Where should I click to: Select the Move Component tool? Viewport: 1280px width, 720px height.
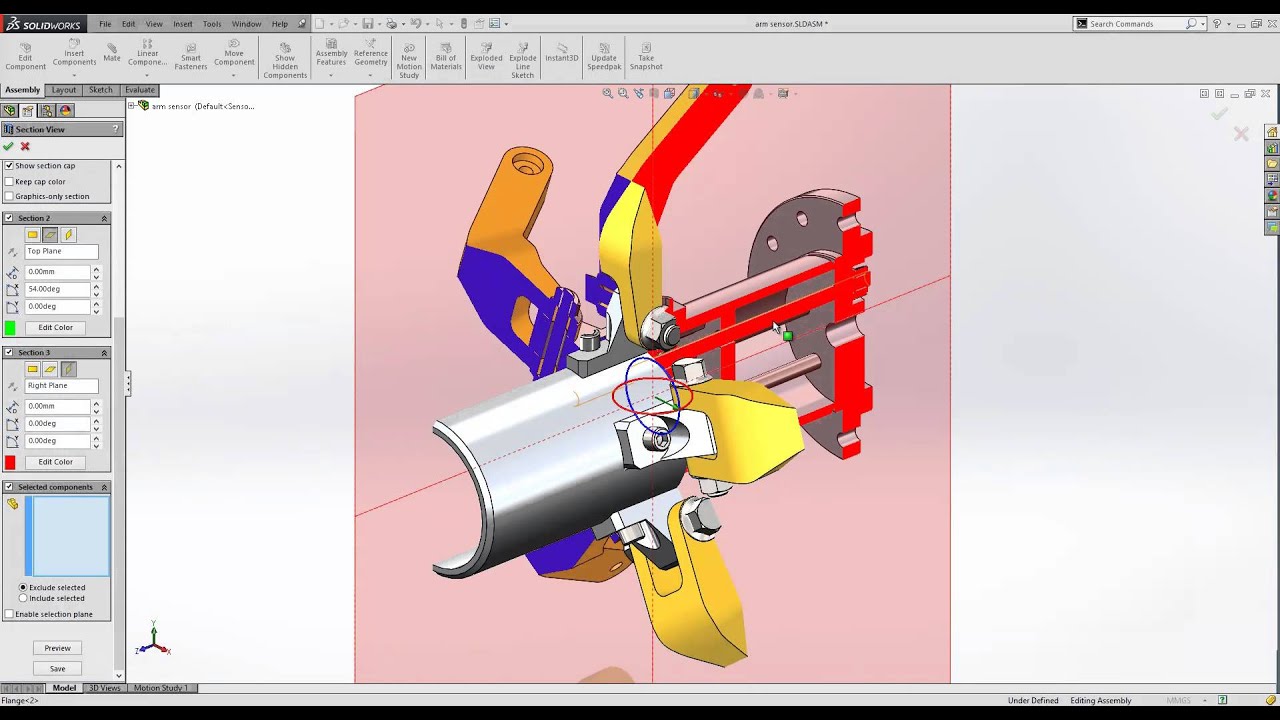(234, 54)
